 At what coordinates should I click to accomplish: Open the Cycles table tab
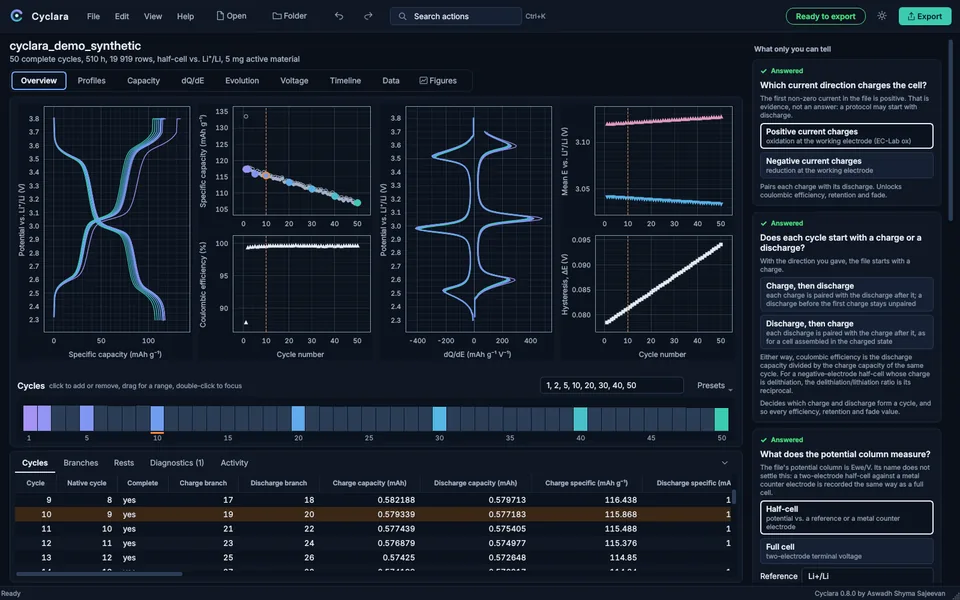[x=35, y=463]
